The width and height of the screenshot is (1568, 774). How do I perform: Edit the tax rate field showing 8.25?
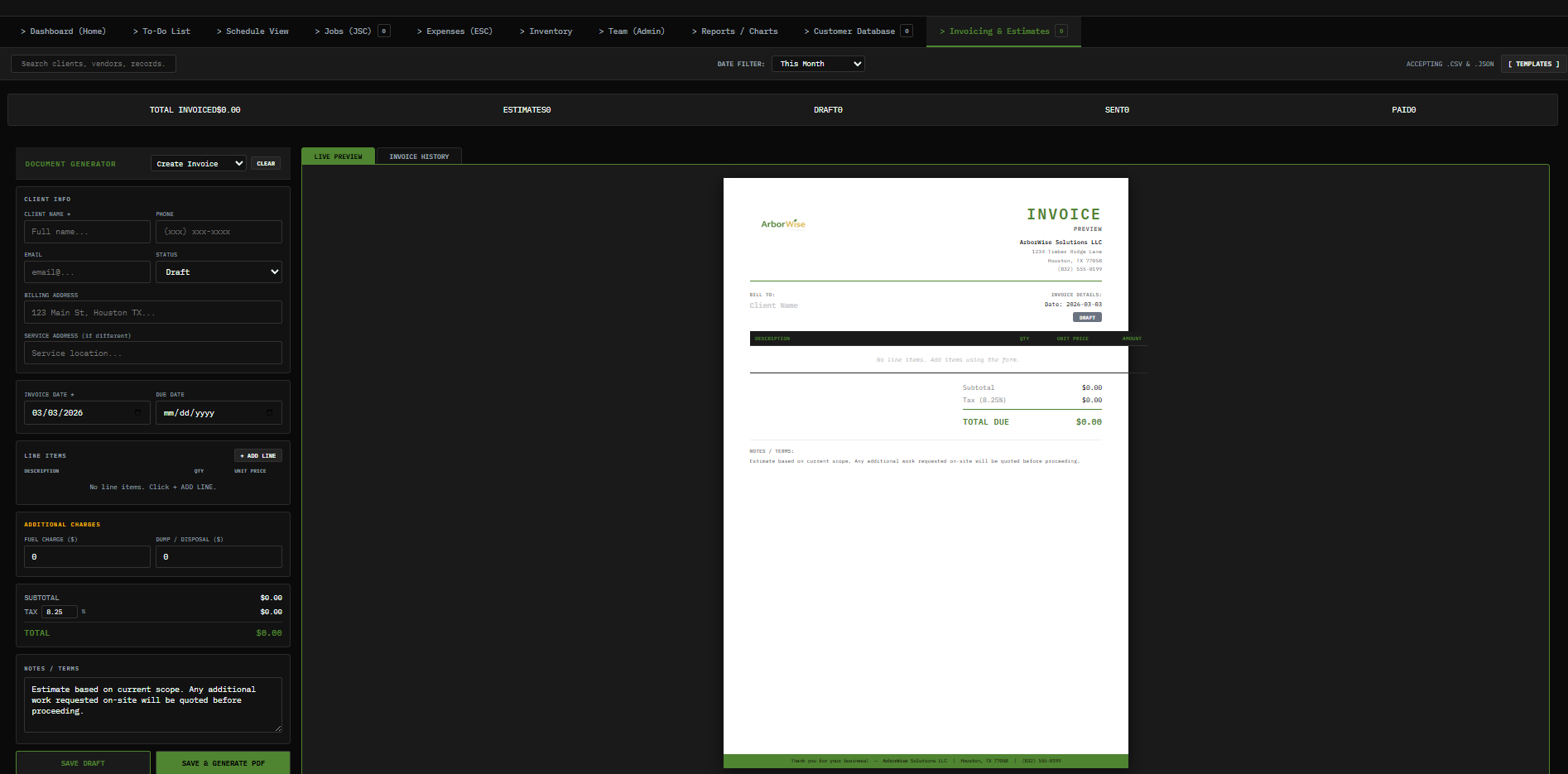[59, 612]
